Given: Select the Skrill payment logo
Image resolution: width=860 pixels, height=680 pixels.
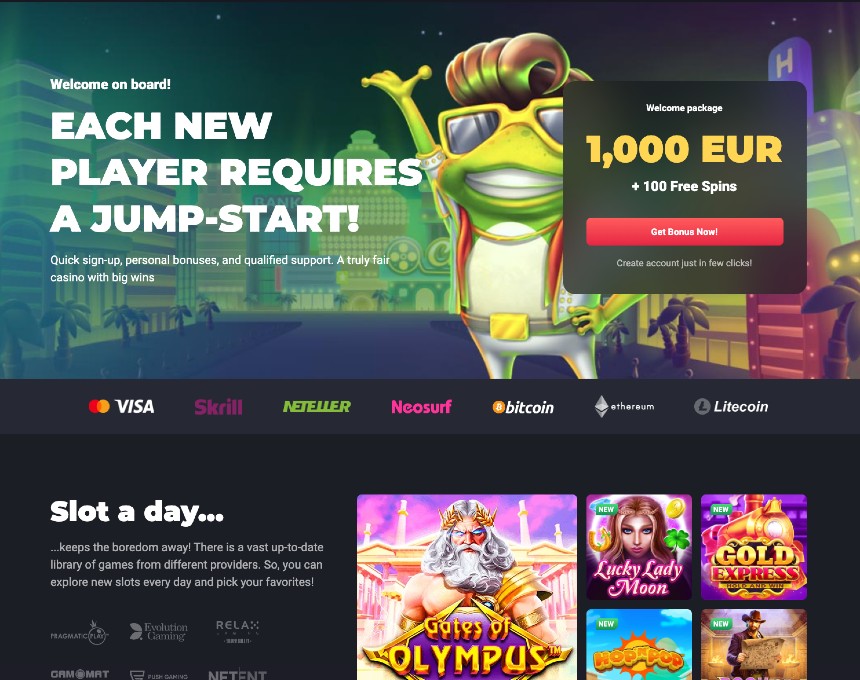Looking at the screenshot, I should (218, 407).
